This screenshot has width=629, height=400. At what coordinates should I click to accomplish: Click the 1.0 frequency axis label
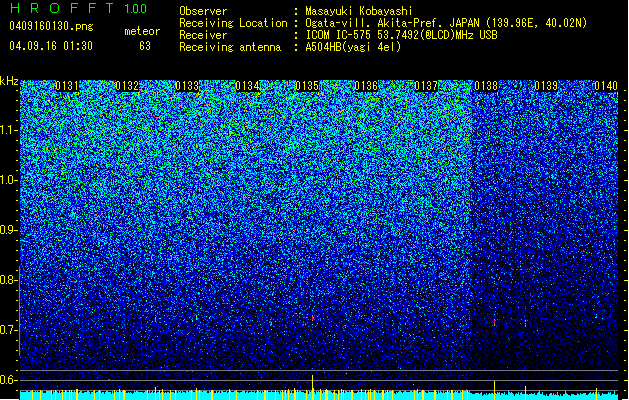pos(9,180)
